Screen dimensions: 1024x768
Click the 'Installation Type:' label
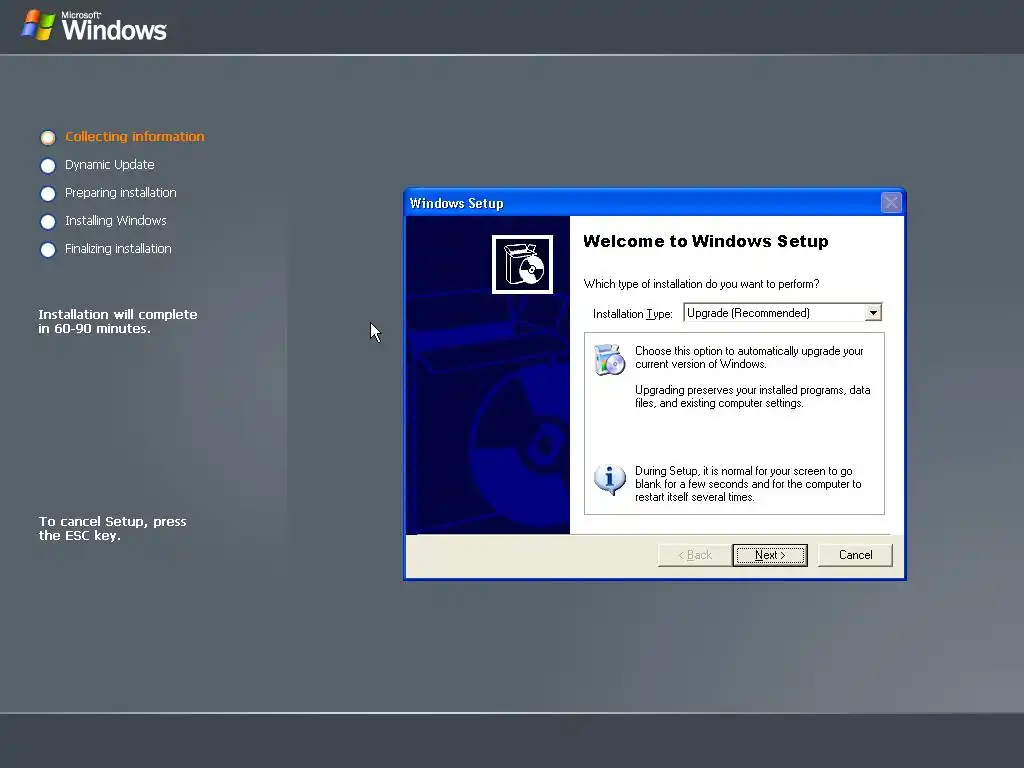(632, 314)
